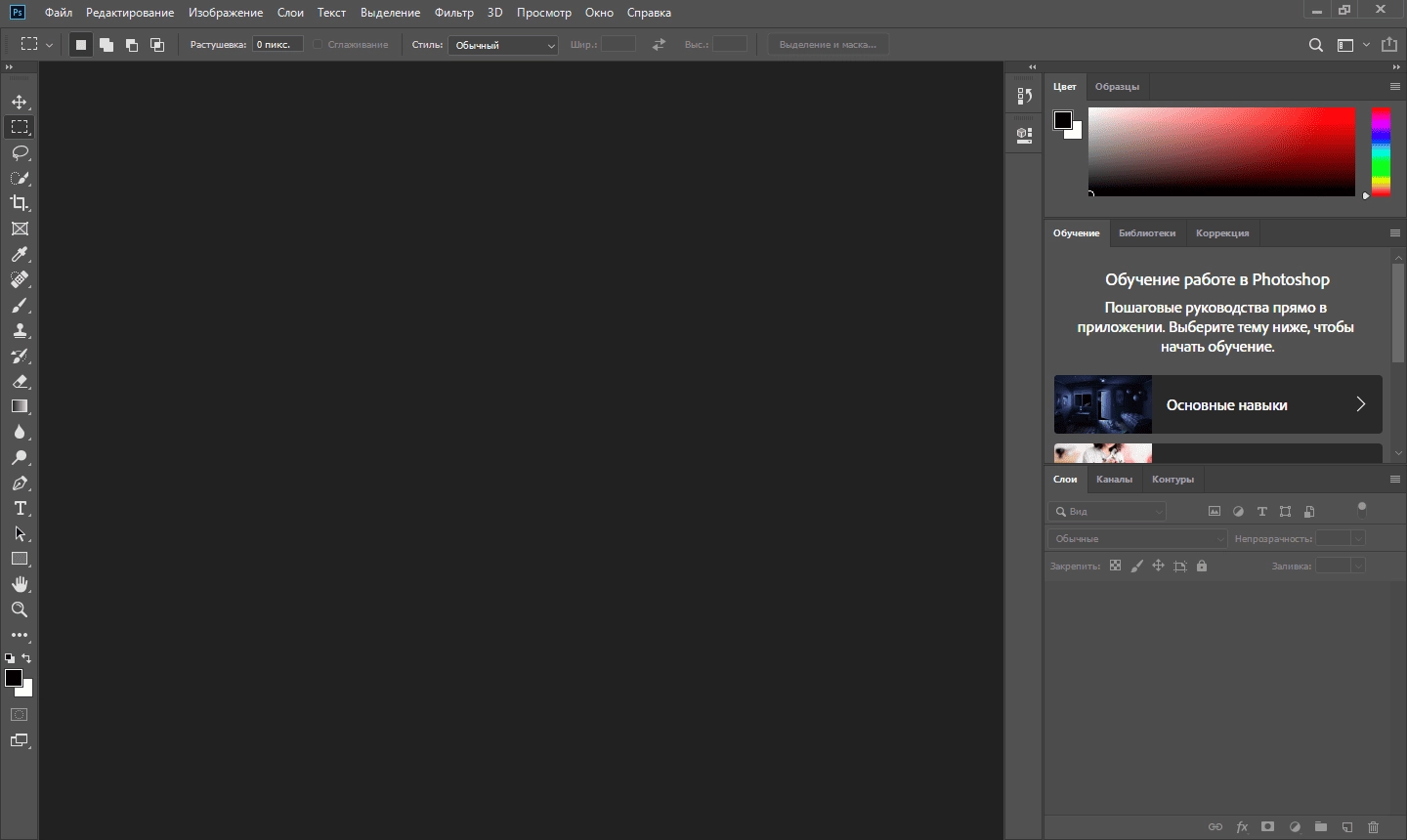Select the Eraser tool

20,382
